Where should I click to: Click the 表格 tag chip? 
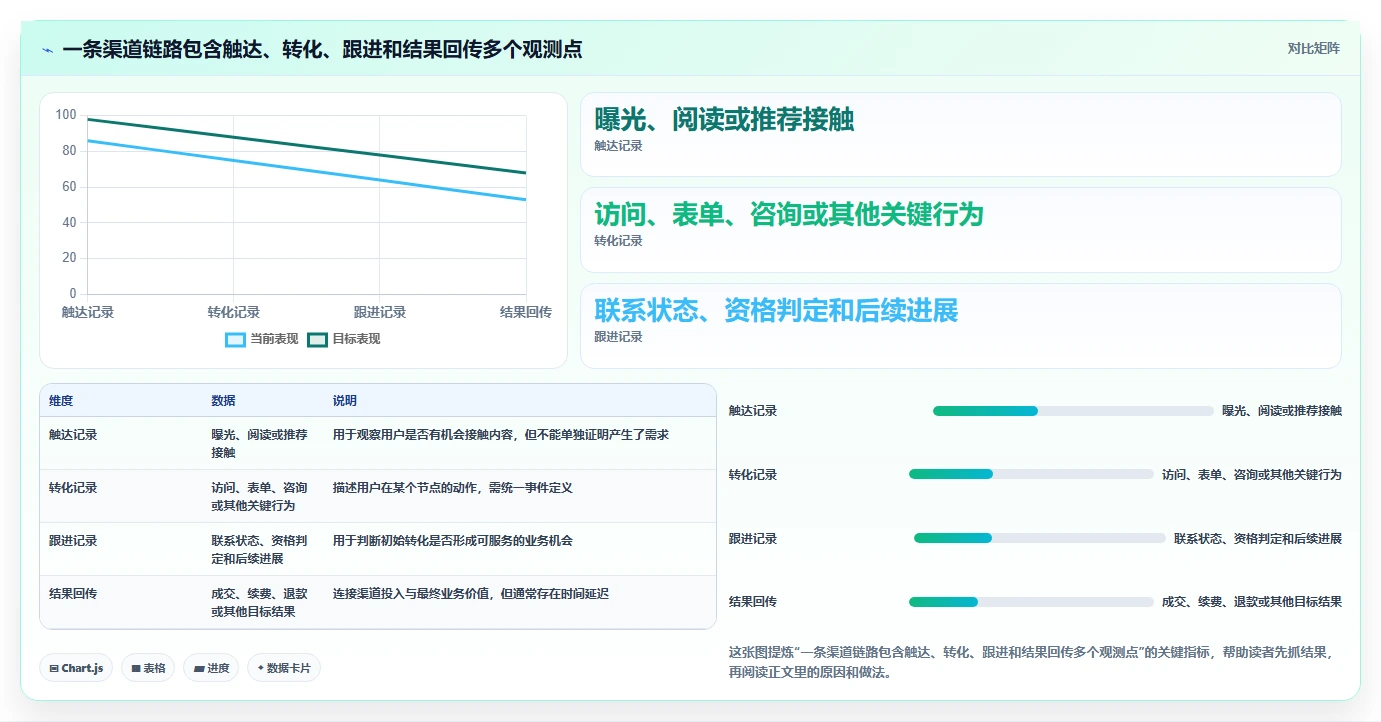tap(148, 668)
